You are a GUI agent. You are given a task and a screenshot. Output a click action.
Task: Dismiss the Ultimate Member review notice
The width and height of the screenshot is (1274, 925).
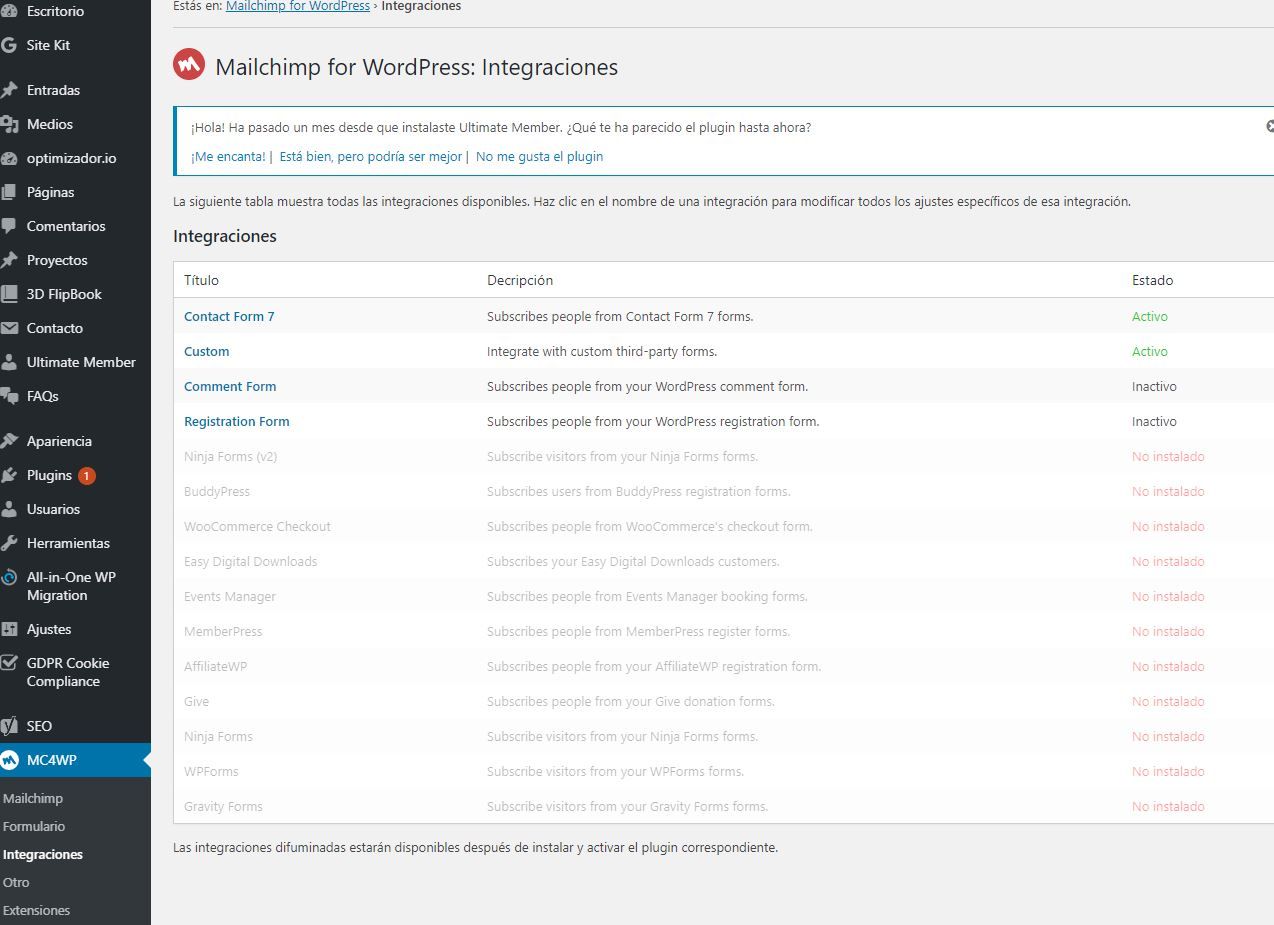[1269, 127]
